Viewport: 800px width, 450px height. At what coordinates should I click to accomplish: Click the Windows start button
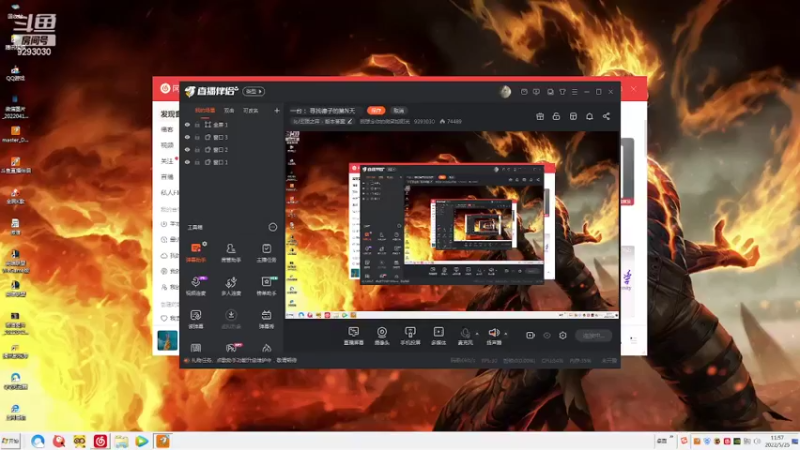[x=11, y=441]
